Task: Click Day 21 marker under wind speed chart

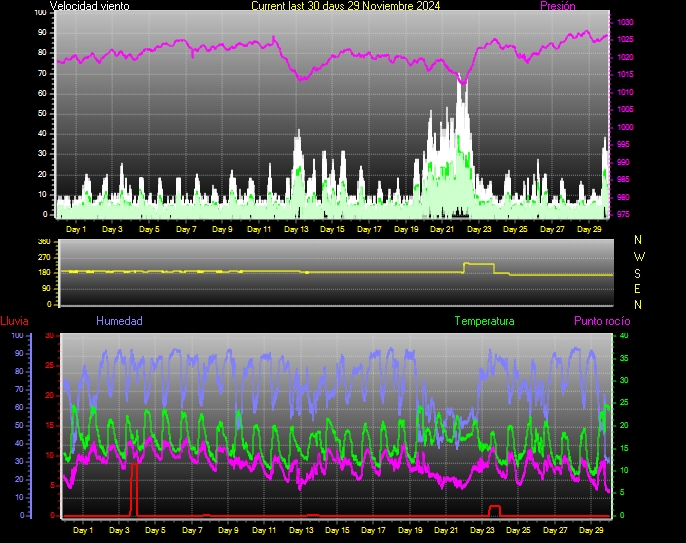Action: [443, 229]
